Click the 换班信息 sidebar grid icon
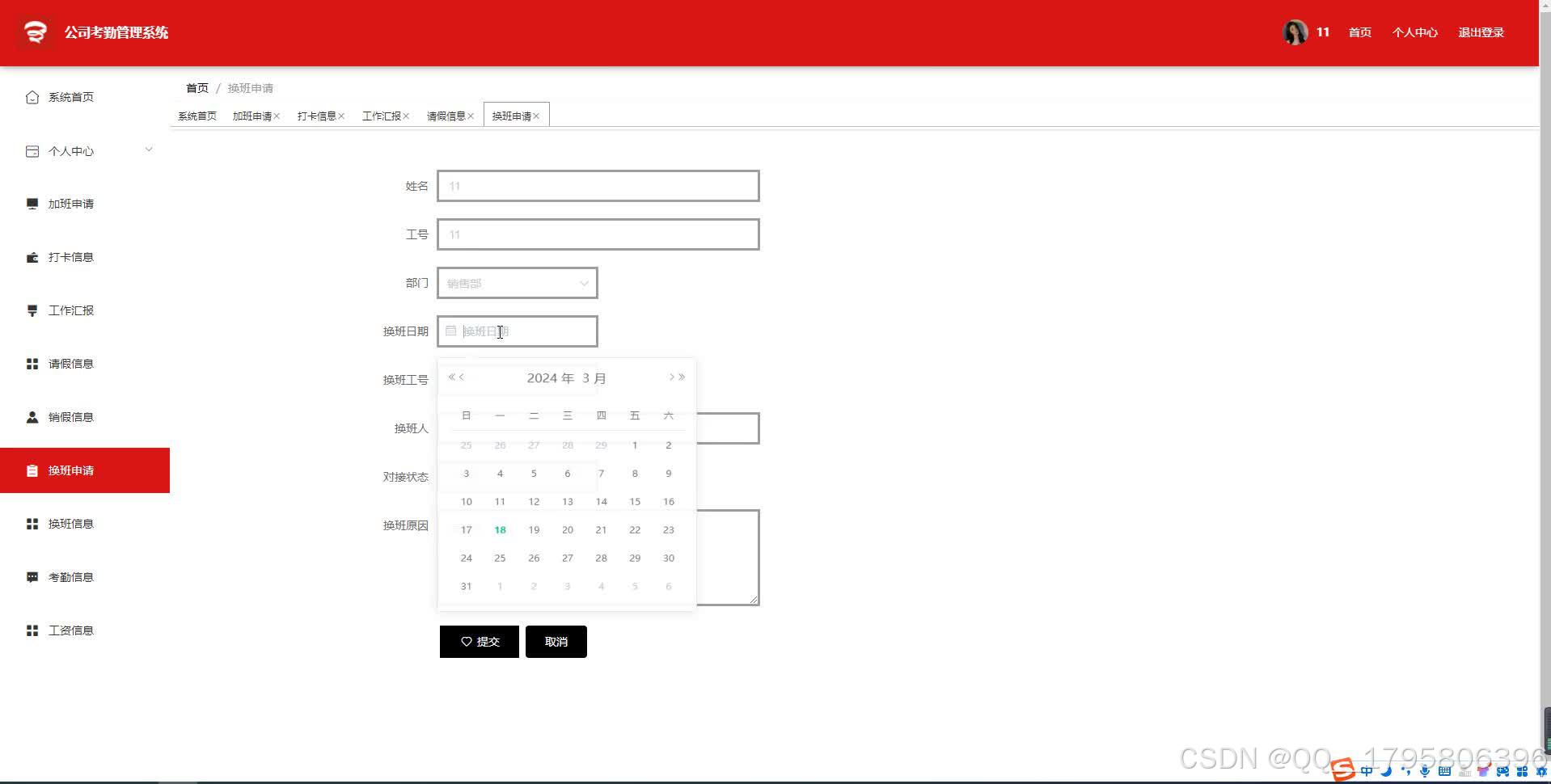This screenshot has height=784, width=1551. tap(32, 524)
